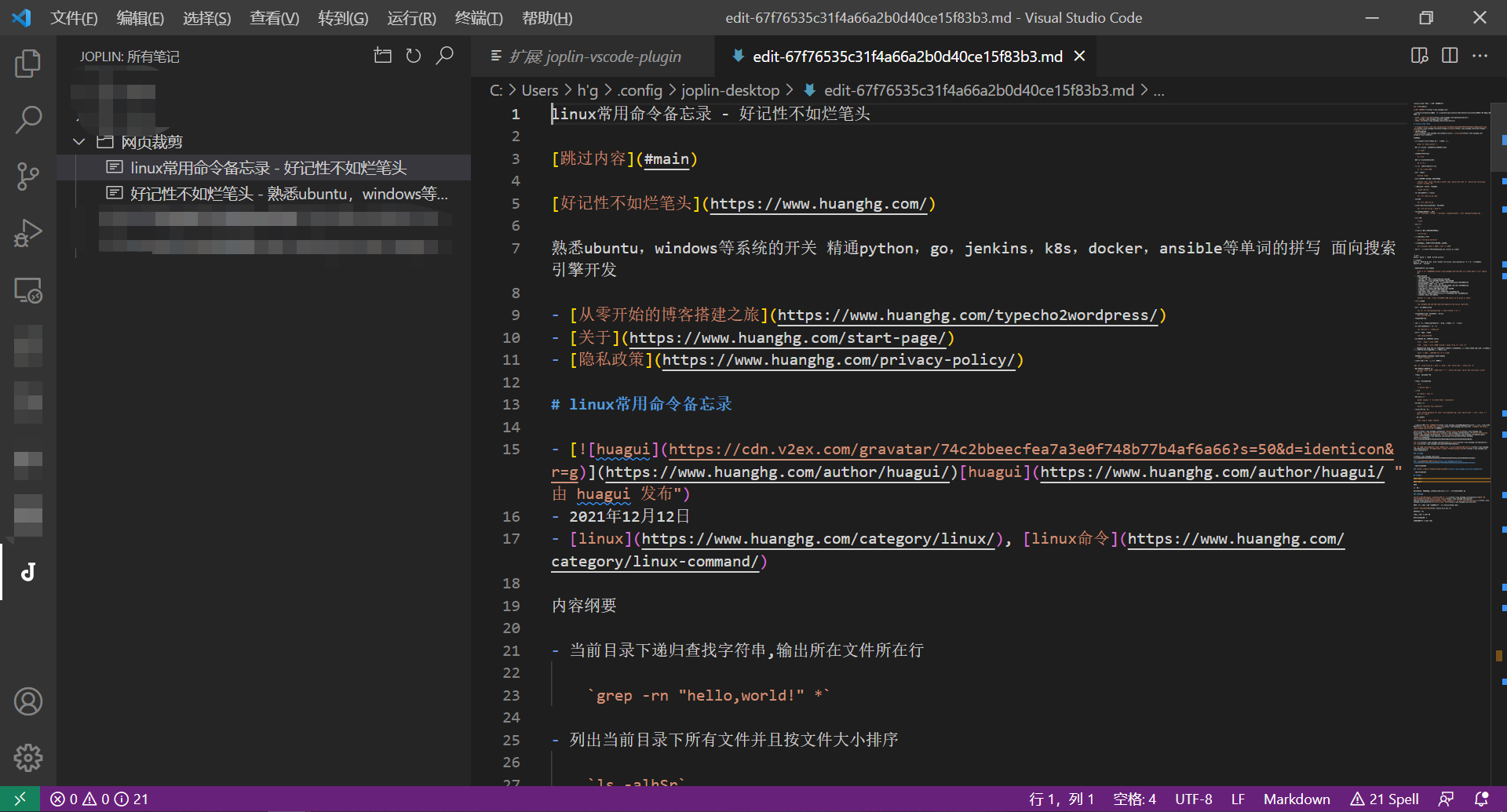Place cursor on heading # linux常用命令备忘录
Viewport: 1507px width, 812px height.
pos(641,404)
